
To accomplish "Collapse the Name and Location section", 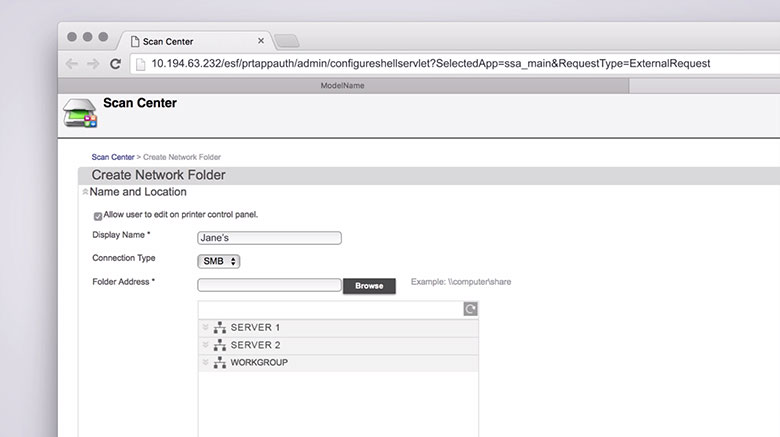I will 85,192.
